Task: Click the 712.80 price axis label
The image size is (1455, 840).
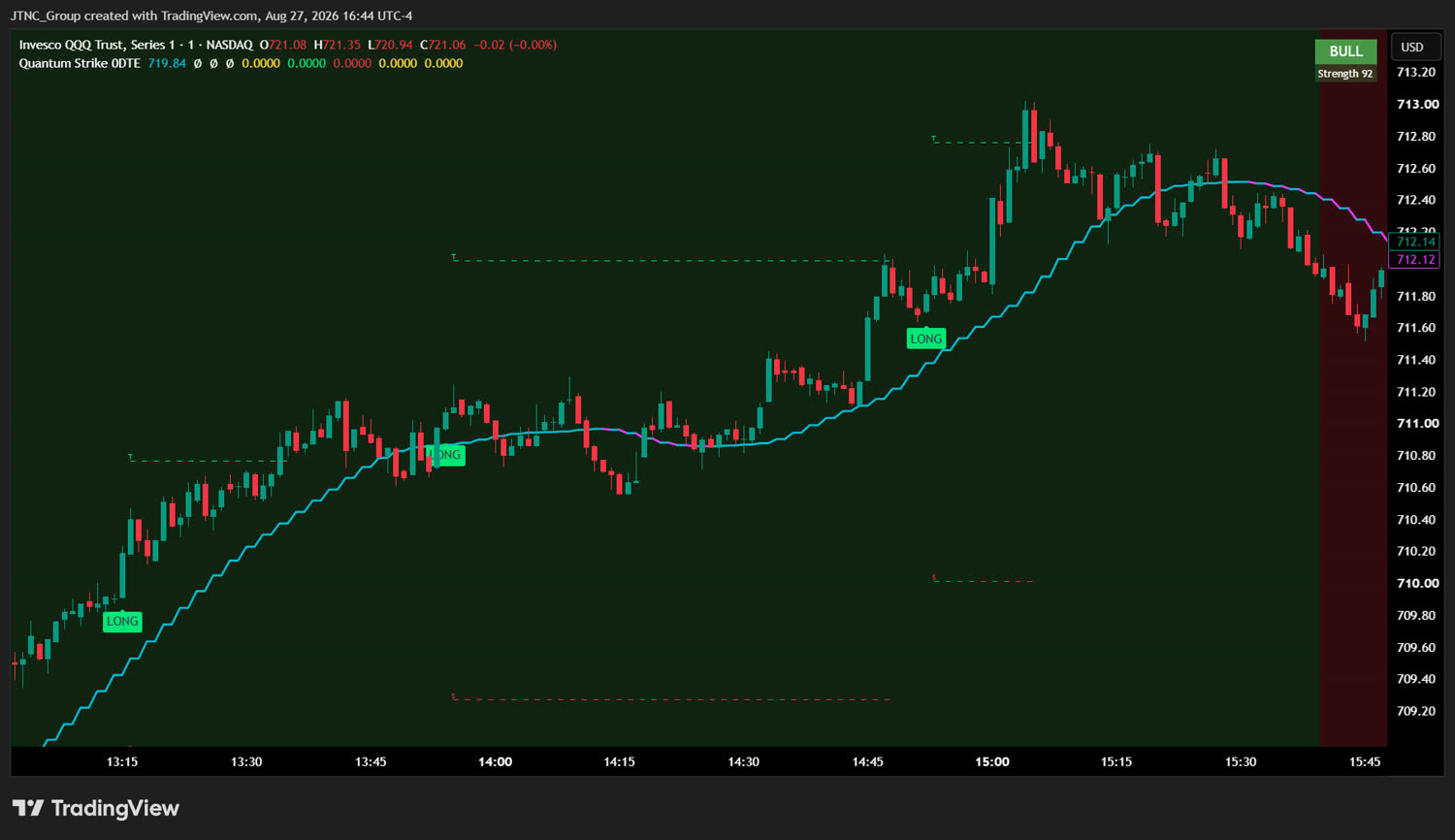Action: (x=1416, y=137)
